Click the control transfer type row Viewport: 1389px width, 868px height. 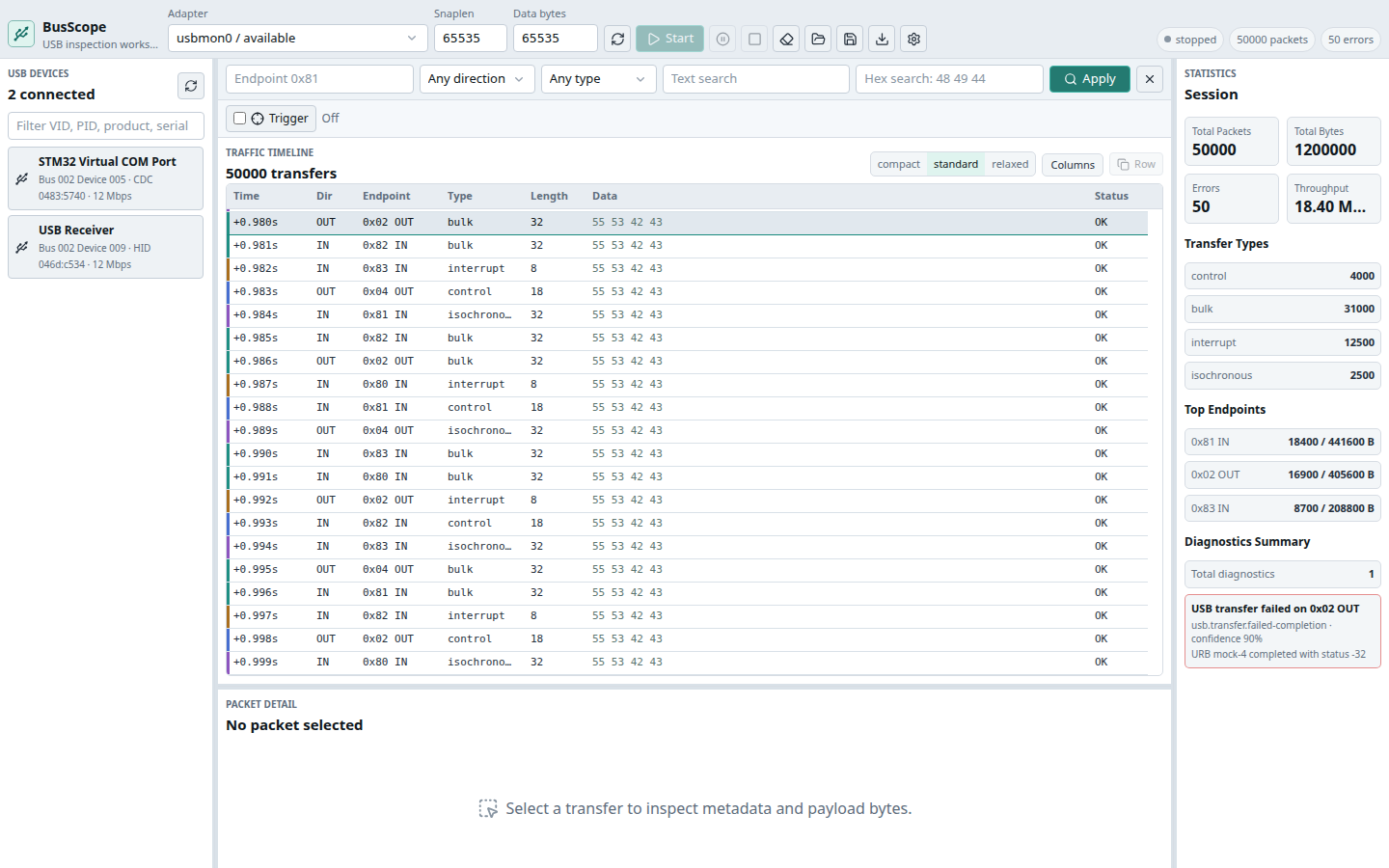pyautogui.click(x=1282, y=276)
